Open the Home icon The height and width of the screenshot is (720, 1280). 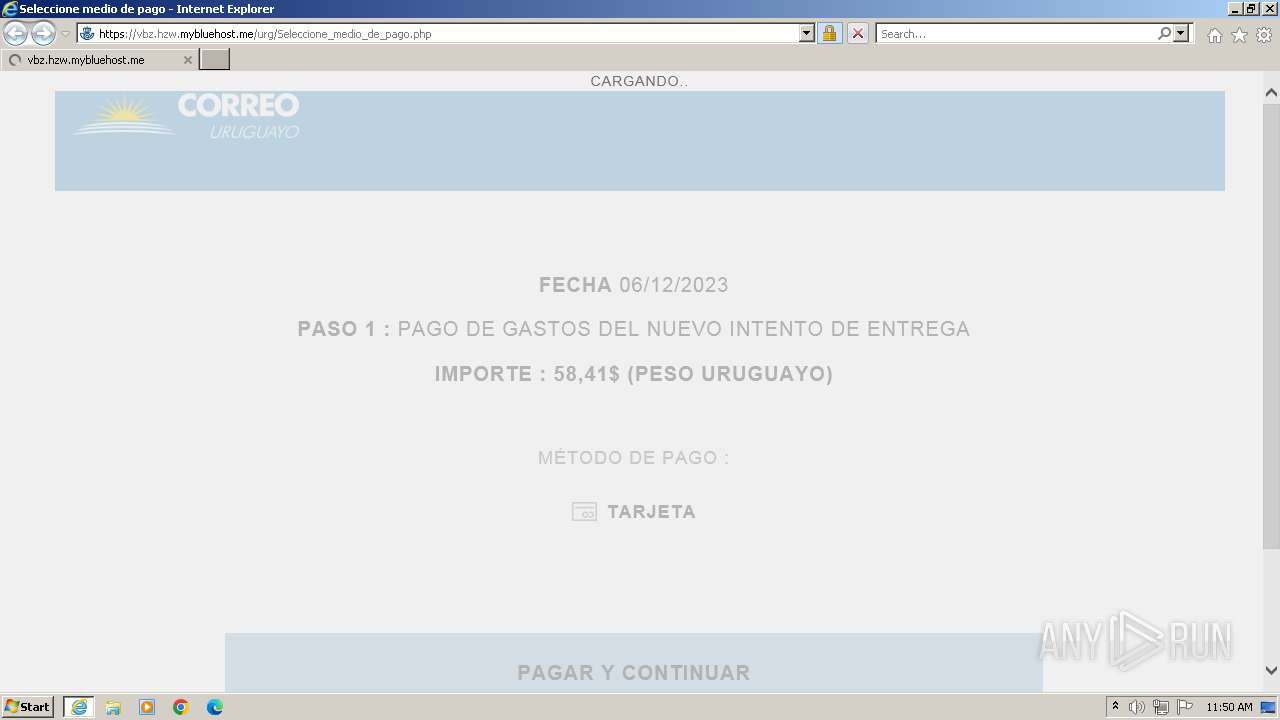[x=1214, y=35]
